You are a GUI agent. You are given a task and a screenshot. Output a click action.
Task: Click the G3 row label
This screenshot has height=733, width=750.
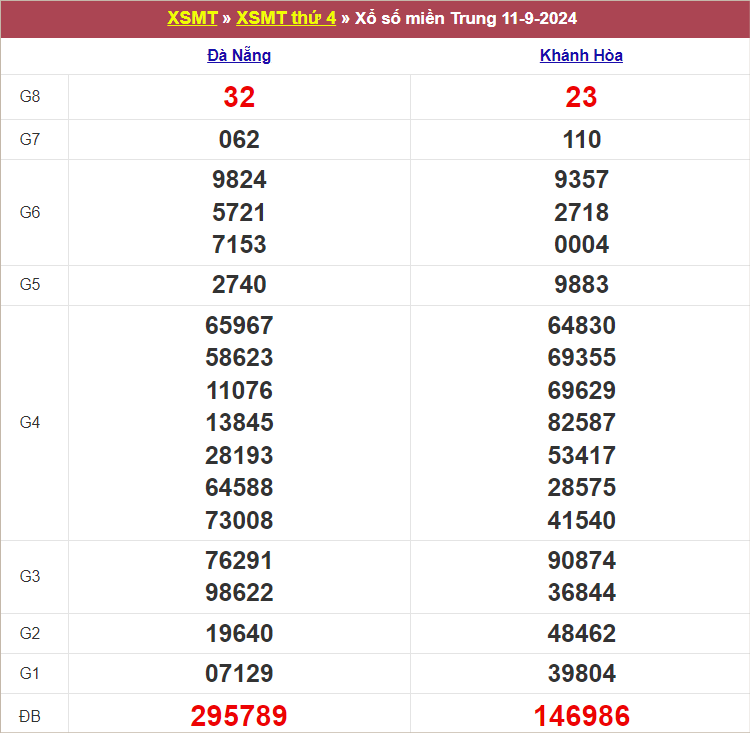coord(30,576)
